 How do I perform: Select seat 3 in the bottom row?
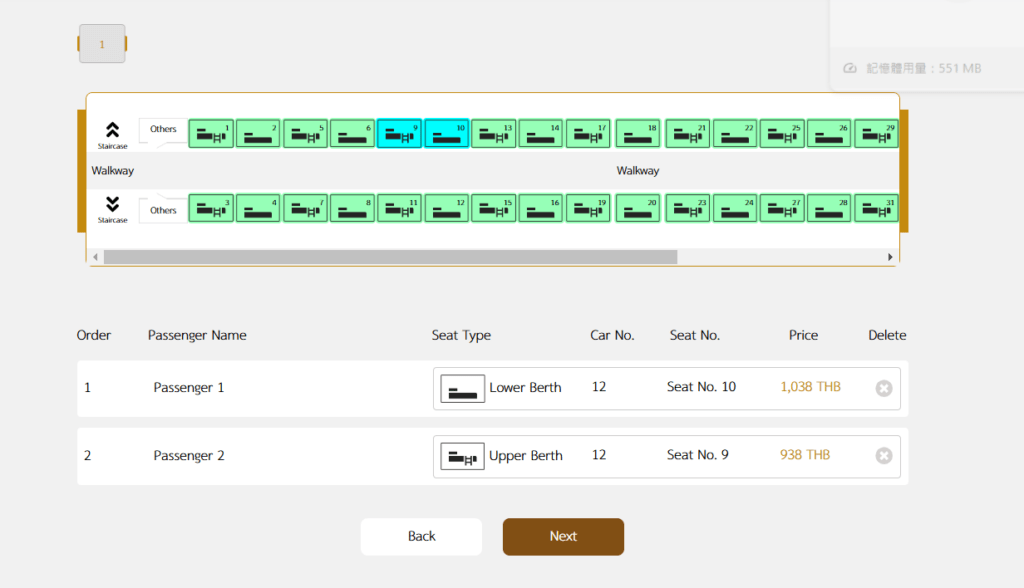coord(211,208)
